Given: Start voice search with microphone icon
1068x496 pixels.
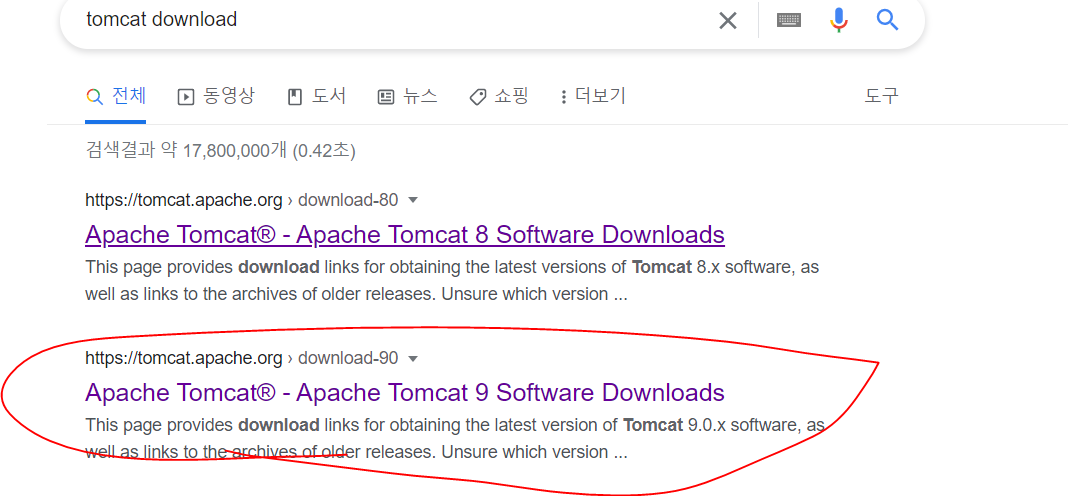Looking at the screenshot, I should coord(839,20).
